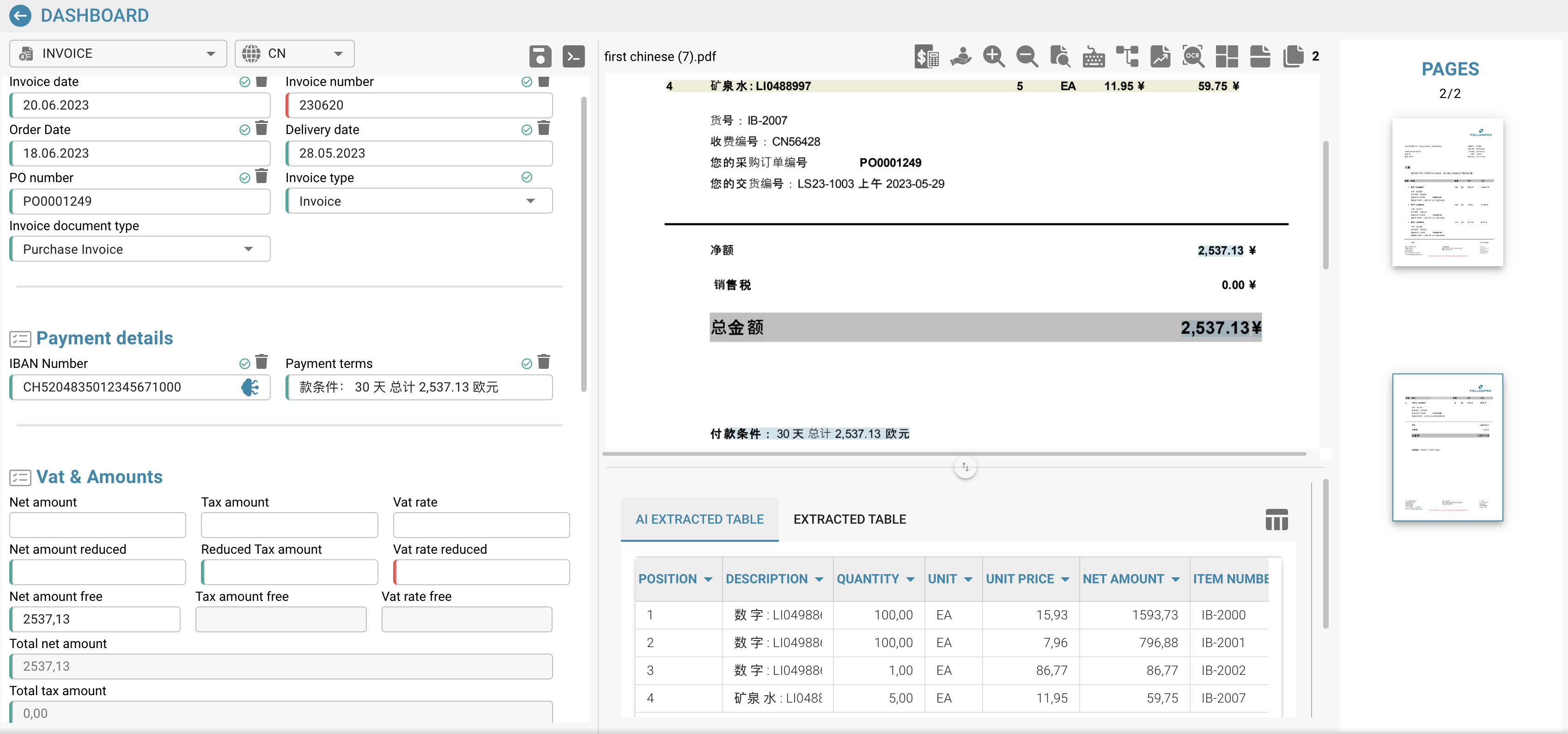Click the OCR search icon
Viewport: 1568px width, 734px height.
pos(1192,56)
